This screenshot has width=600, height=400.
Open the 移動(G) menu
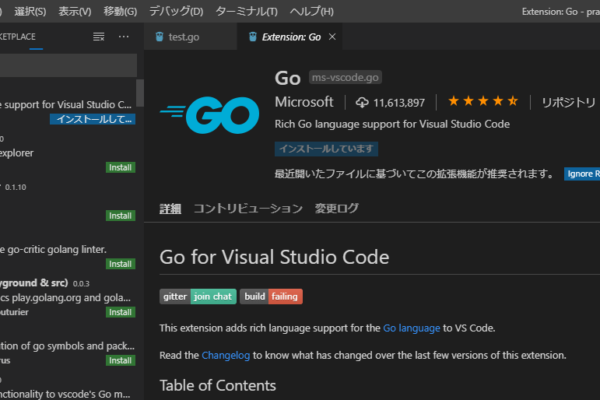point(120,11)
